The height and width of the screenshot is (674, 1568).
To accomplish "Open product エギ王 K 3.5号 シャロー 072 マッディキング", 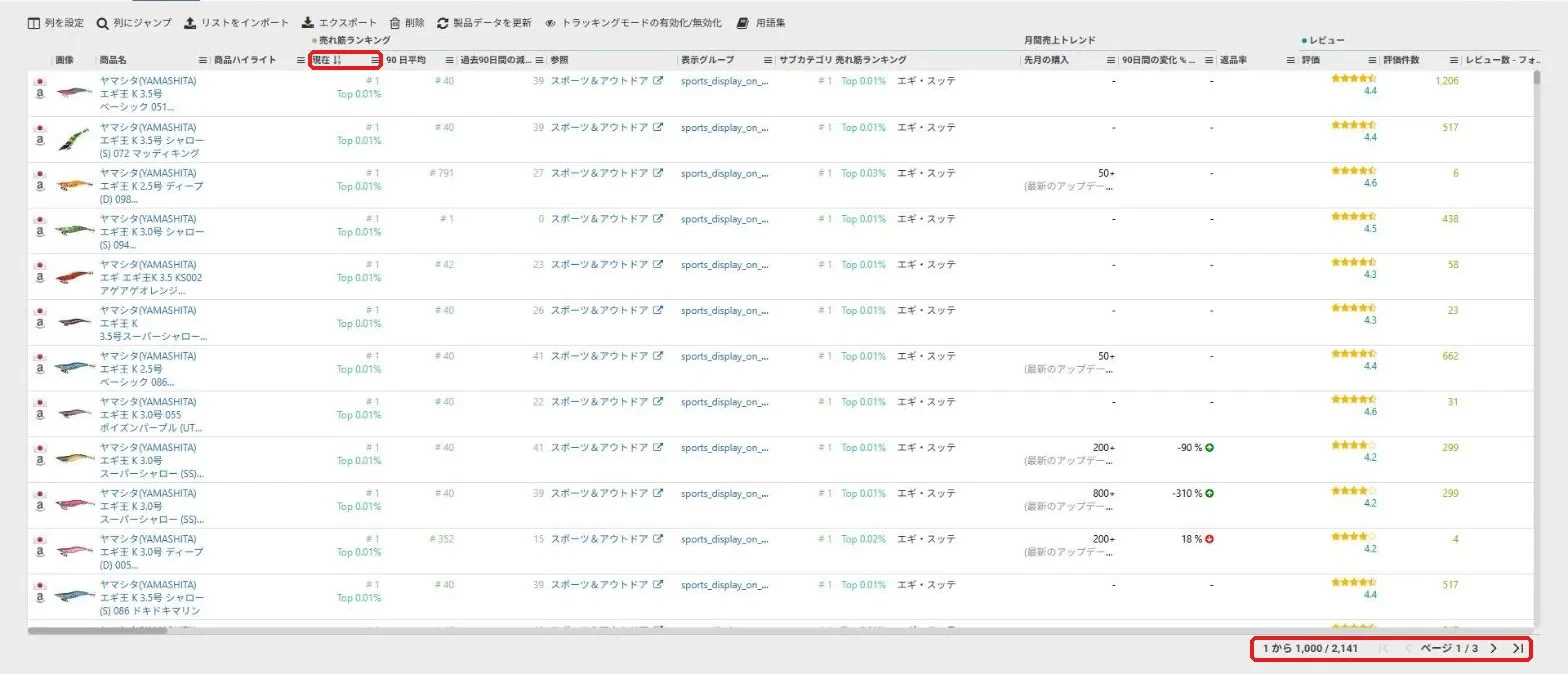I will pyautogui.click(x=152, y=140).
